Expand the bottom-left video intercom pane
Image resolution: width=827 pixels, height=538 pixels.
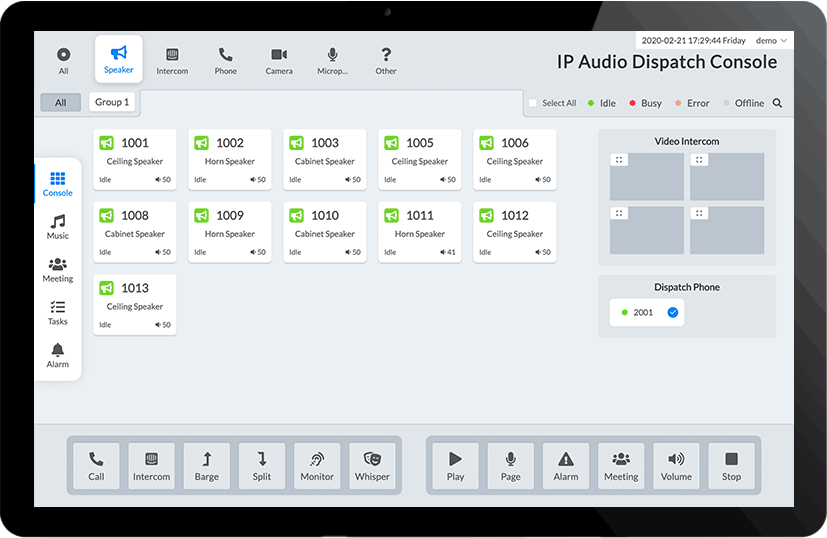(x=619, y=213)
